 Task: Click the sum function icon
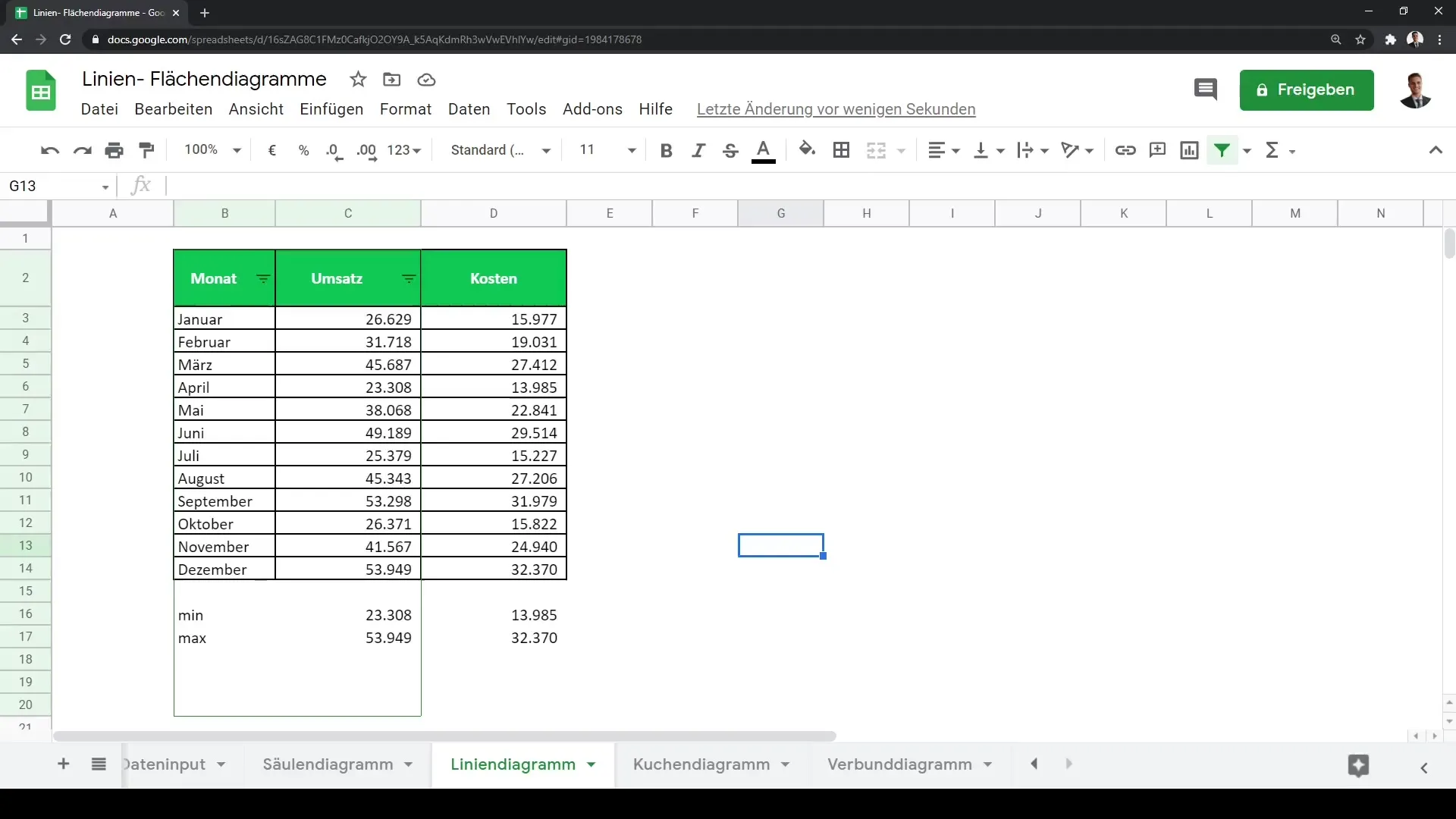[1273, 150]
